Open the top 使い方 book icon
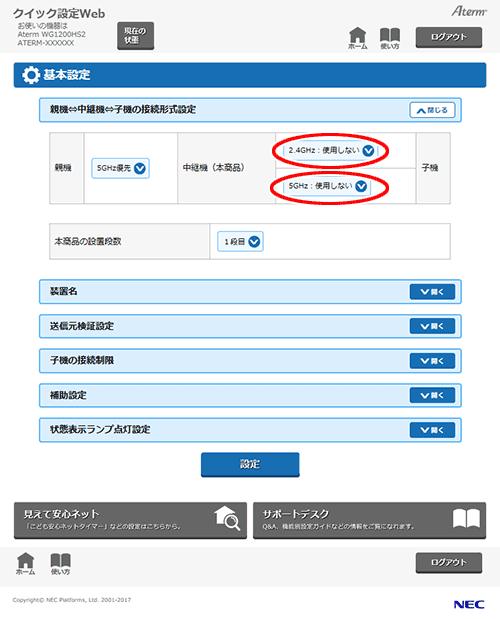Screen dimensions: 500x619 pyautogui.click(x=390, y=38)
